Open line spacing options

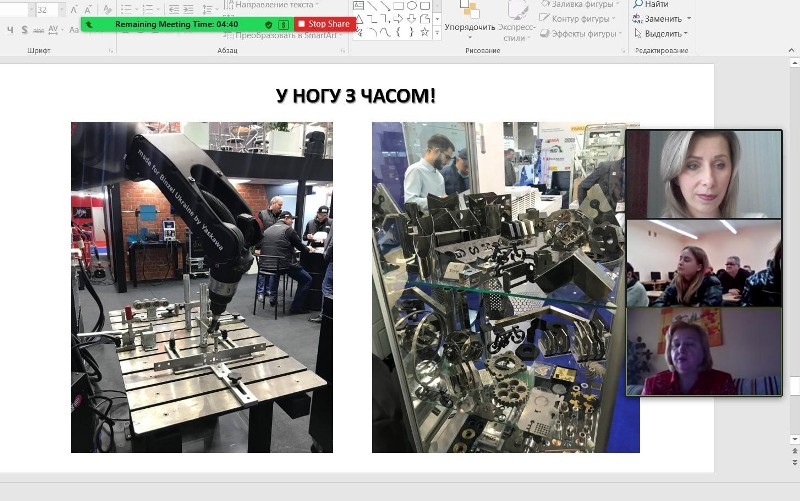click(x=207, y=9)
